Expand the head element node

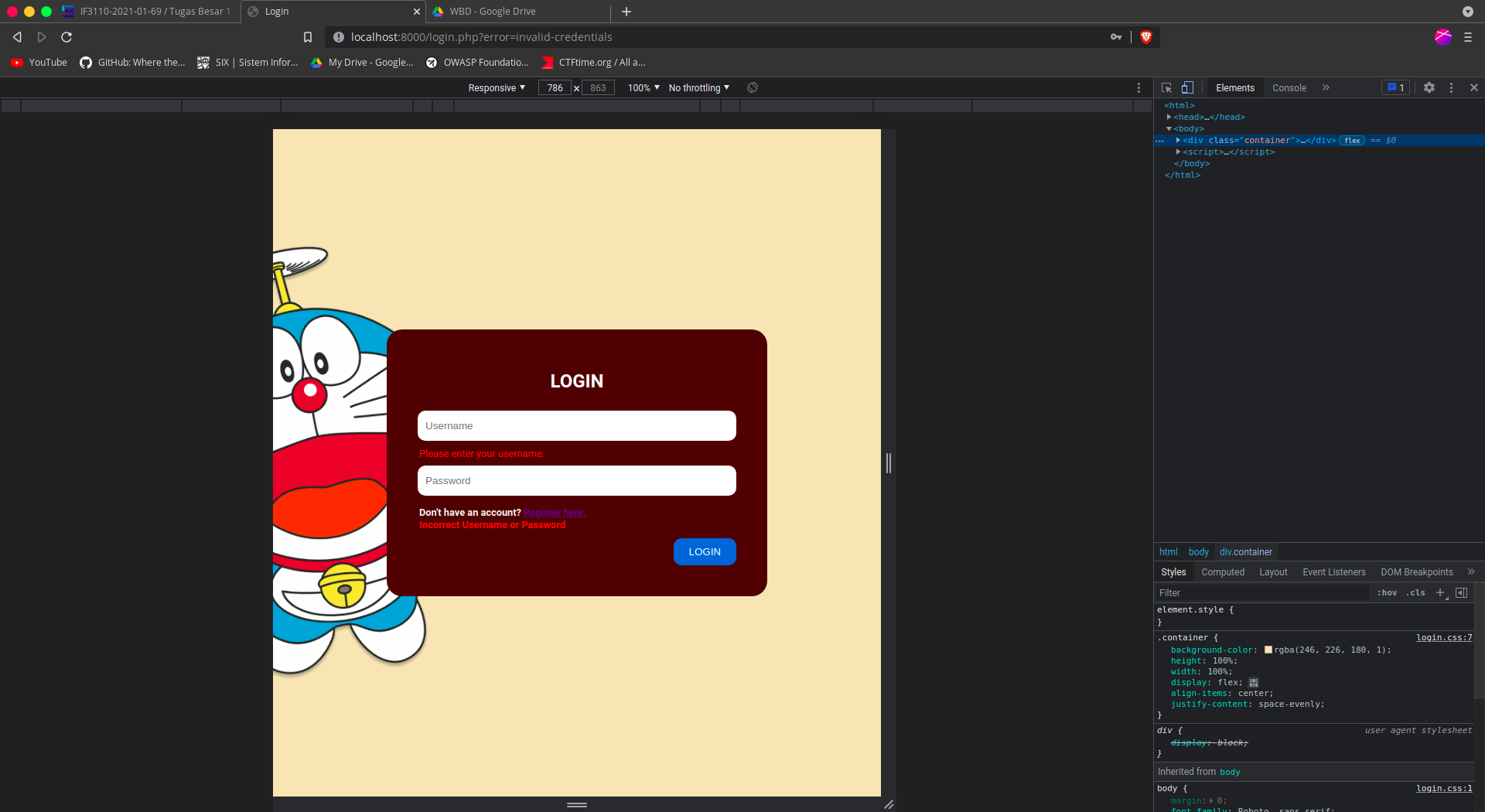1169,118
